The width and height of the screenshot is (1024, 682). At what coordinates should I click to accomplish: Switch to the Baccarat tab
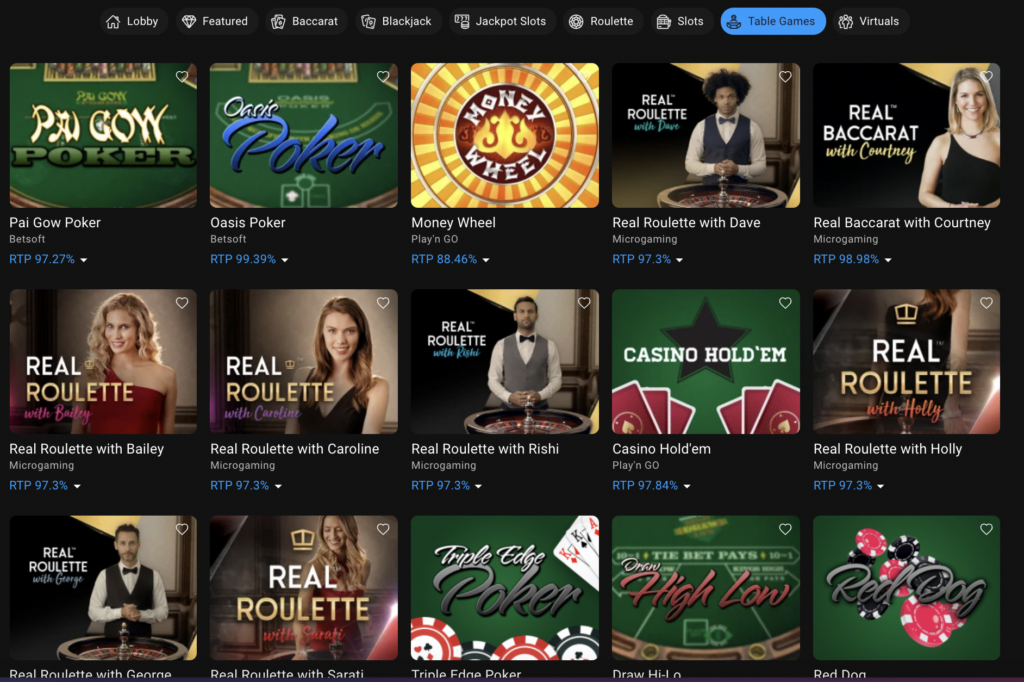[306, 22]
